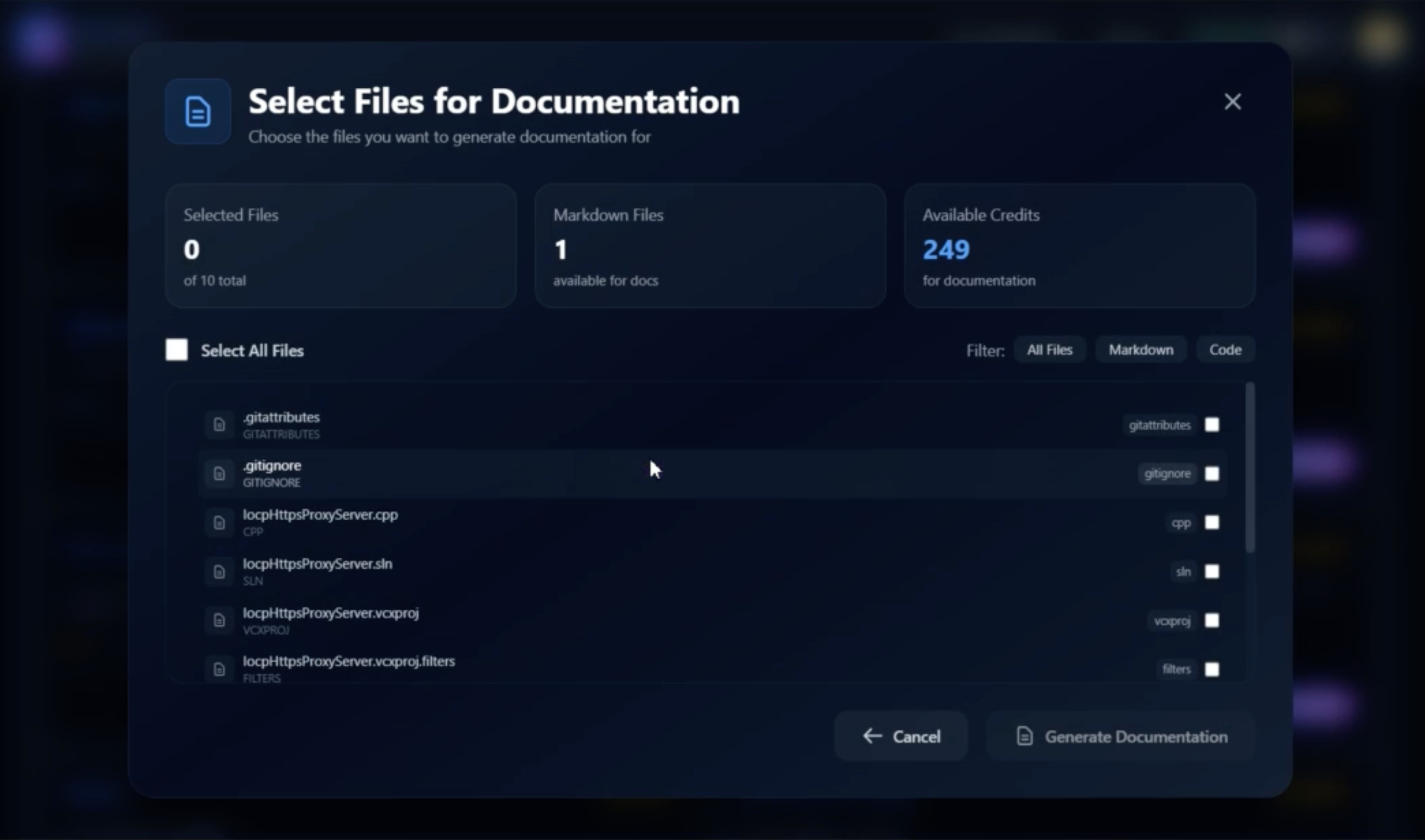This screenshot has height=840, width=1425.
Task: Click the file icon beside IocpHttpsProxyServer.vcxproj.filters
Action: pos(219,669)
